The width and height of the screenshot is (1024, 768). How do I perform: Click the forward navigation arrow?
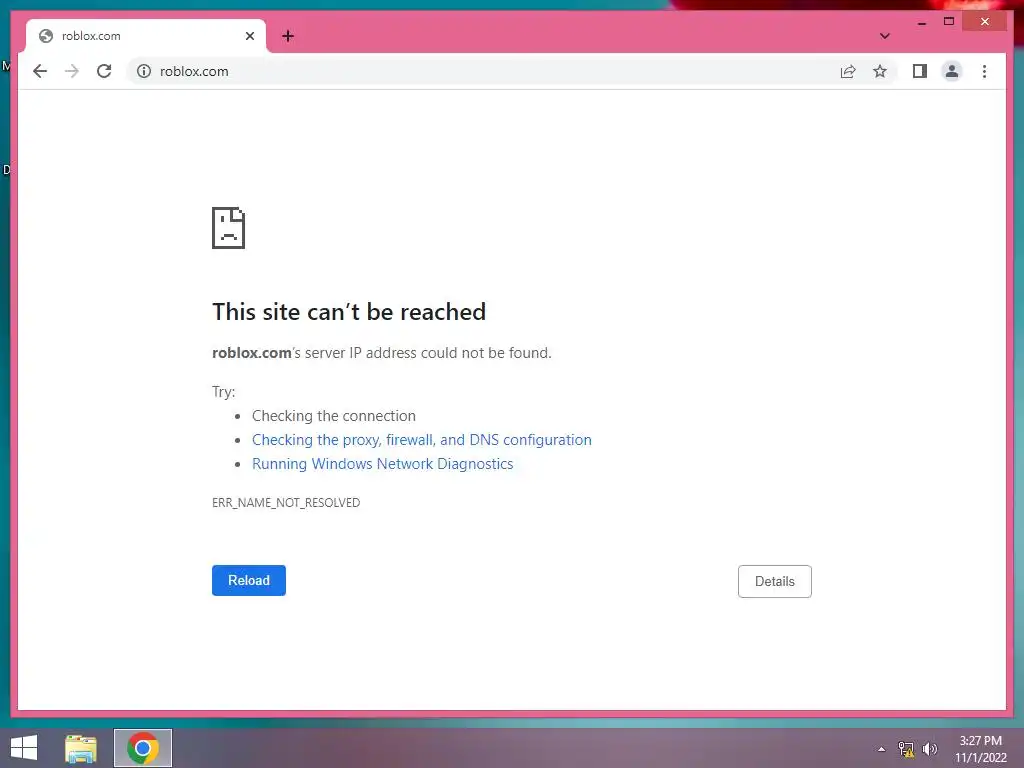72,71
